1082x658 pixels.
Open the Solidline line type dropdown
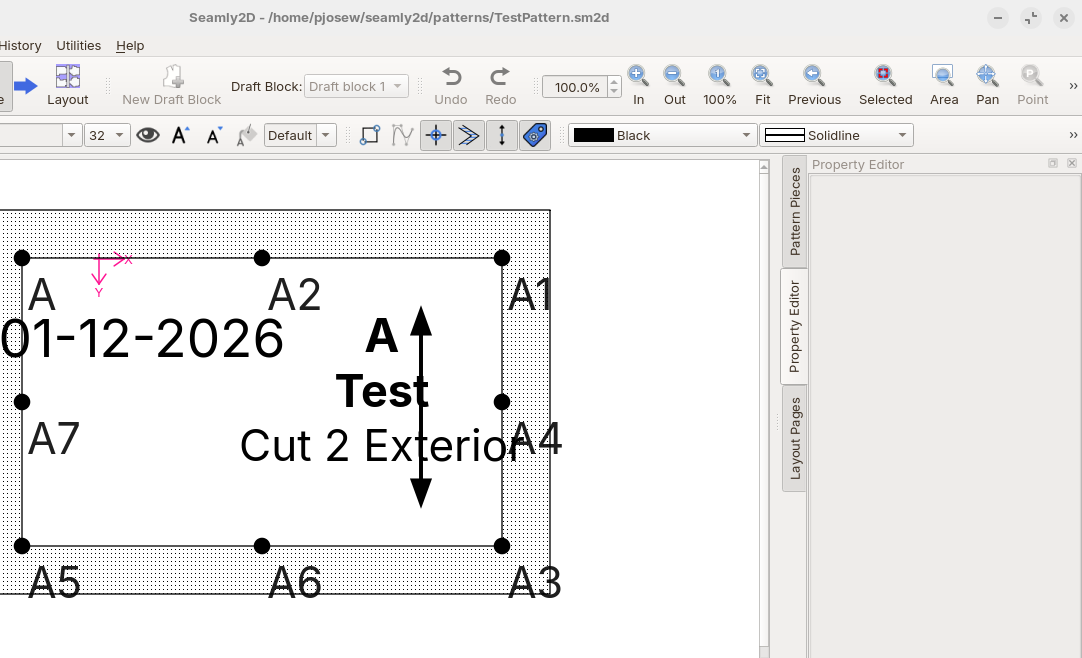click(x=836, y=135)
